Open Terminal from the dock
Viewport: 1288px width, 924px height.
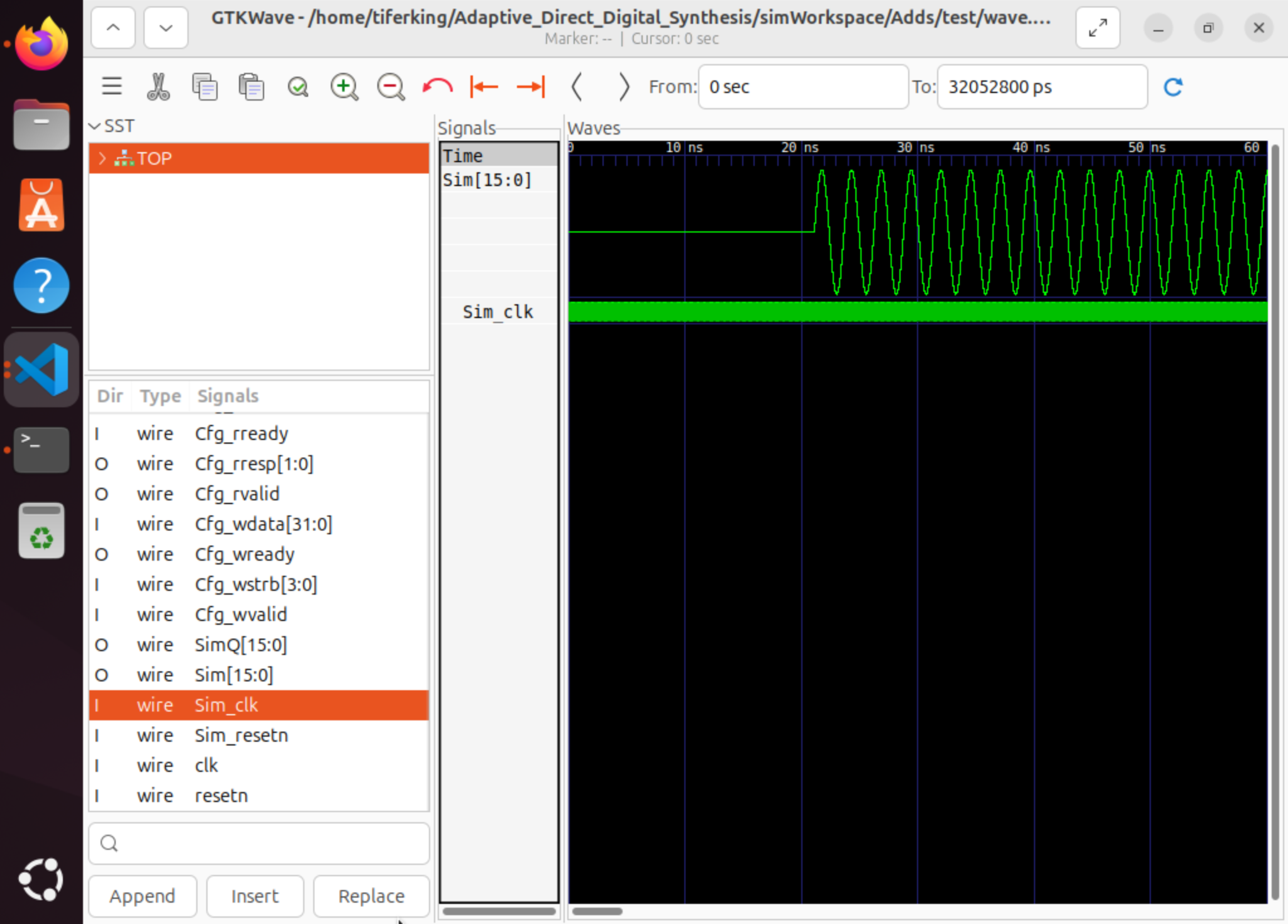coord(42,450)
